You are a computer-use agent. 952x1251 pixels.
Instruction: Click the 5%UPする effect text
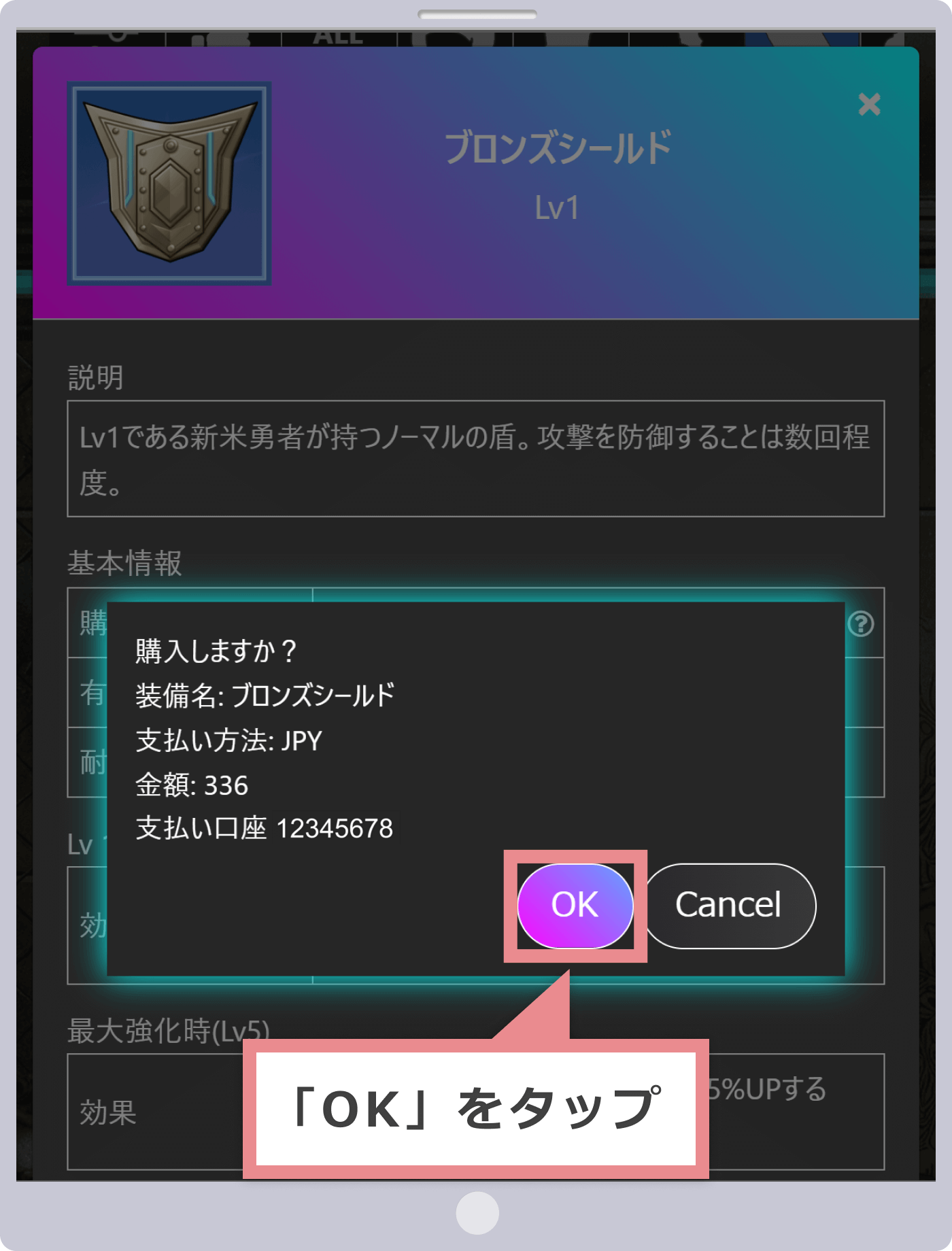(x=767, y=1089)
